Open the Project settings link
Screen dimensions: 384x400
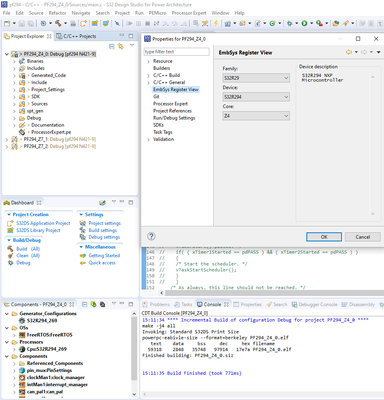[x=105, y=223]
